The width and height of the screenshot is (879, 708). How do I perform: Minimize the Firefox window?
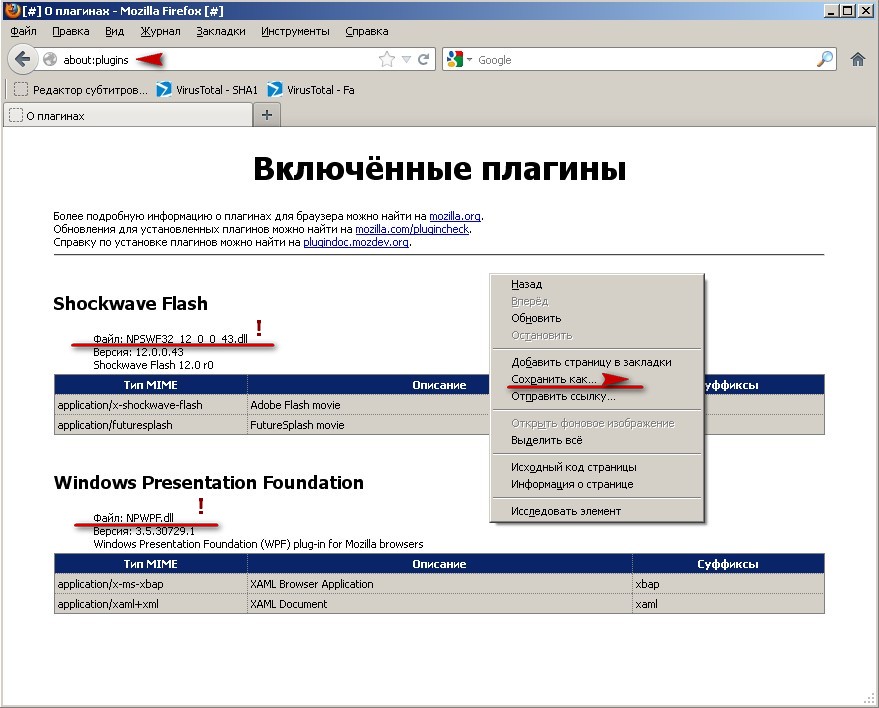pyautogui.click(x=831, y=10)
